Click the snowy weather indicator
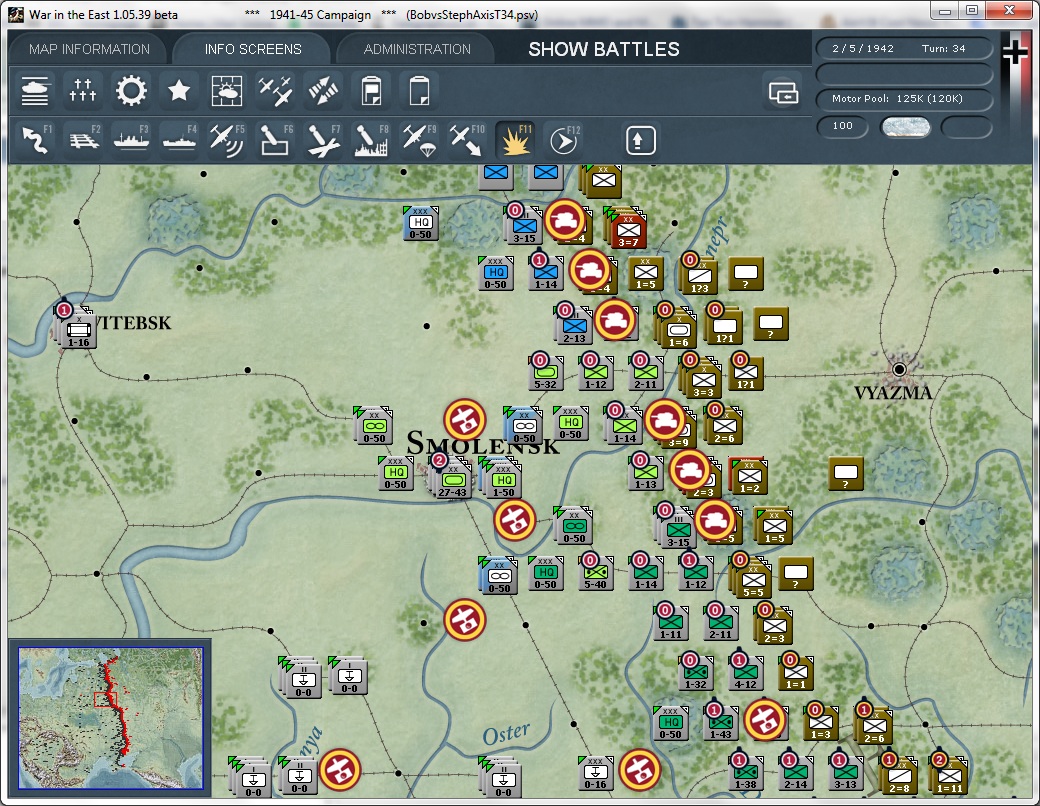 tap(905, 127)
